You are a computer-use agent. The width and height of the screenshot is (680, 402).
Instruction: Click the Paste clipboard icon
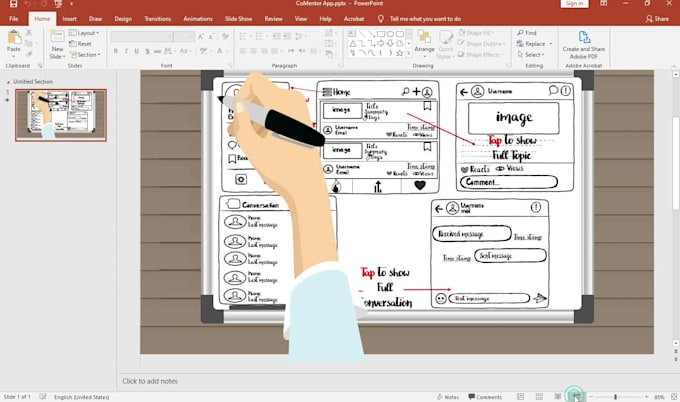point(13,38)
